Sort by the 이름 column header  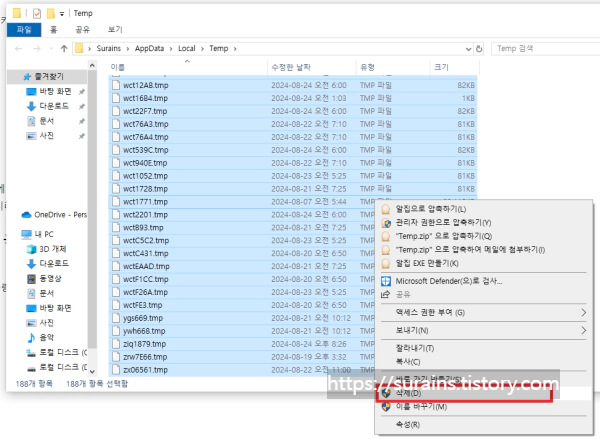[x=188, y=67]
